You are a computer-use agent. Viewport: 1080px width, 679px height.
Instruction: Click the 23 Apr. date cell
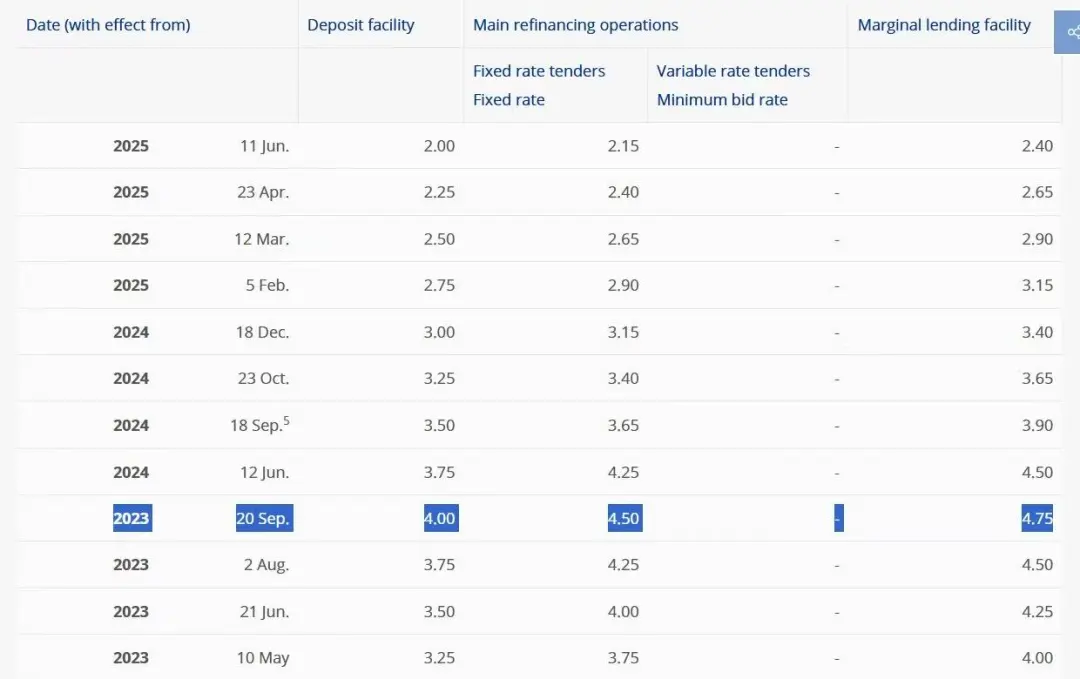[263, 192]
